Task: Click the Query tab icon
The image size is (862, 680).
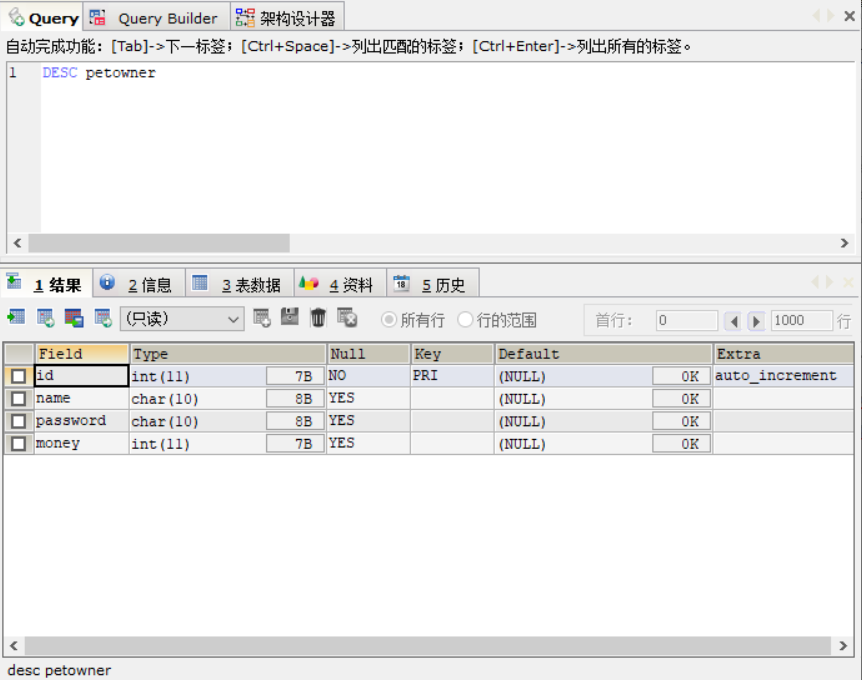Action: (16, 17)
